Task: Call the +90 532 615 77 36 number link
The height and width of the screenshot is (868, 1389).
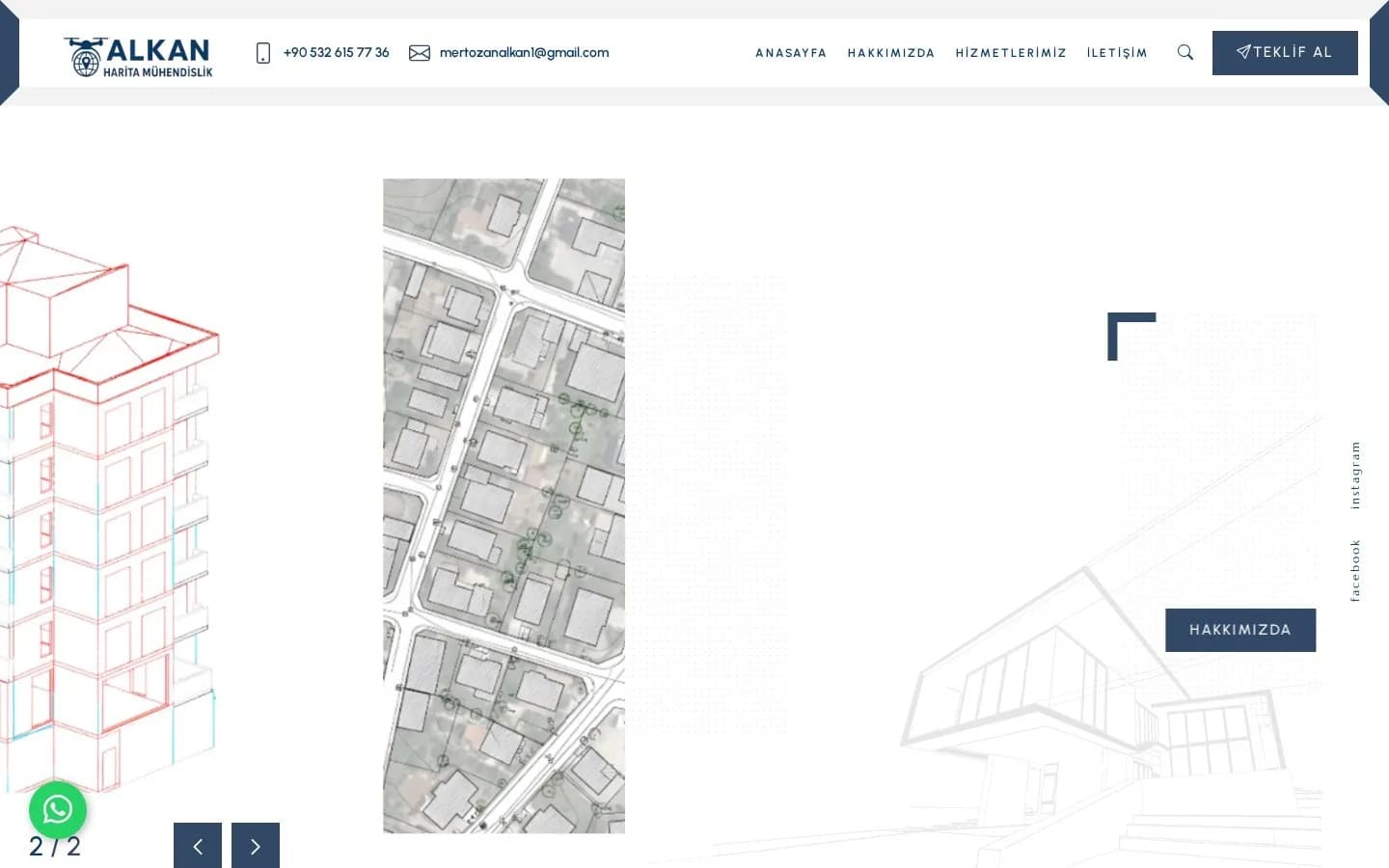Action: 337,52
